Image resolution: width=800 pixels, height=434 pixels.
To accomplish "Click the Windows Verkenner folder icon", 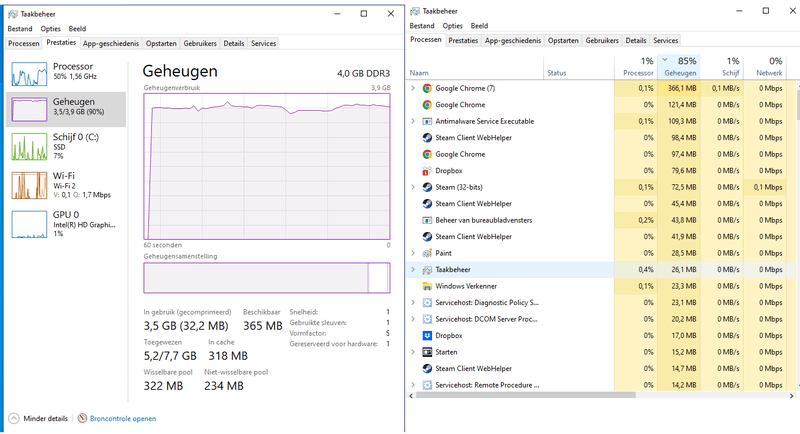I will [x=427, y=286].
